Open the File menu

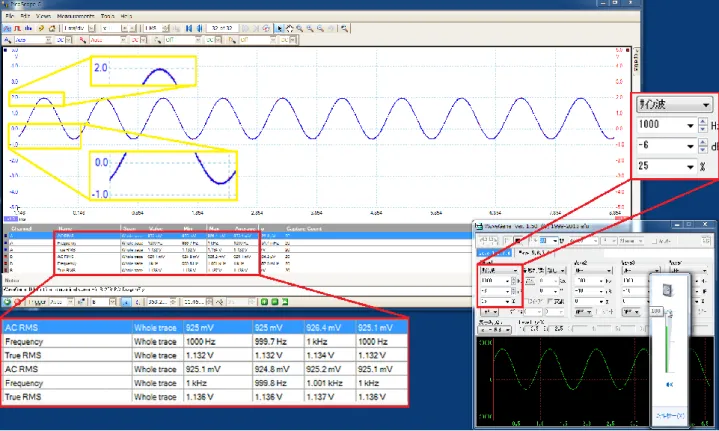pyautogui.click(x=10, y=16)
